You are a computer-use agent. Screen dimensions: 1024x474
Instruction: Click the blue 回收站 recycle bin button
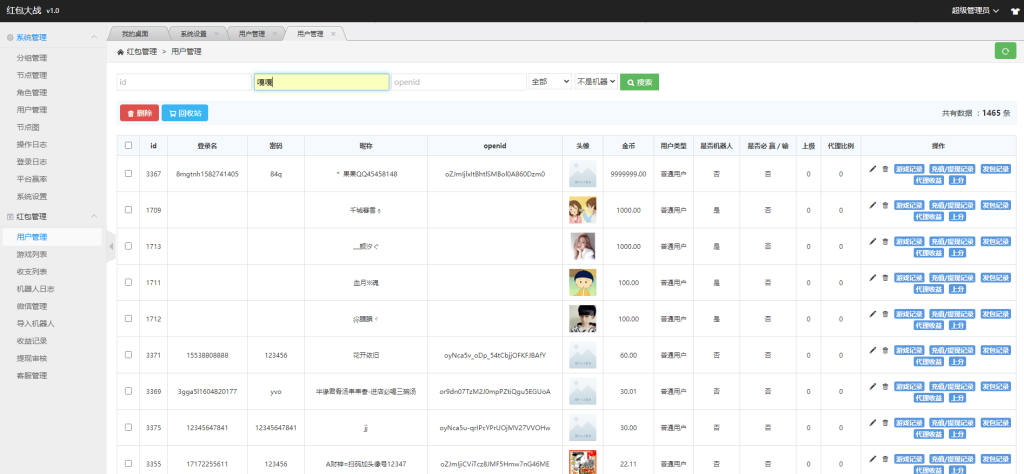coord(185,113)
